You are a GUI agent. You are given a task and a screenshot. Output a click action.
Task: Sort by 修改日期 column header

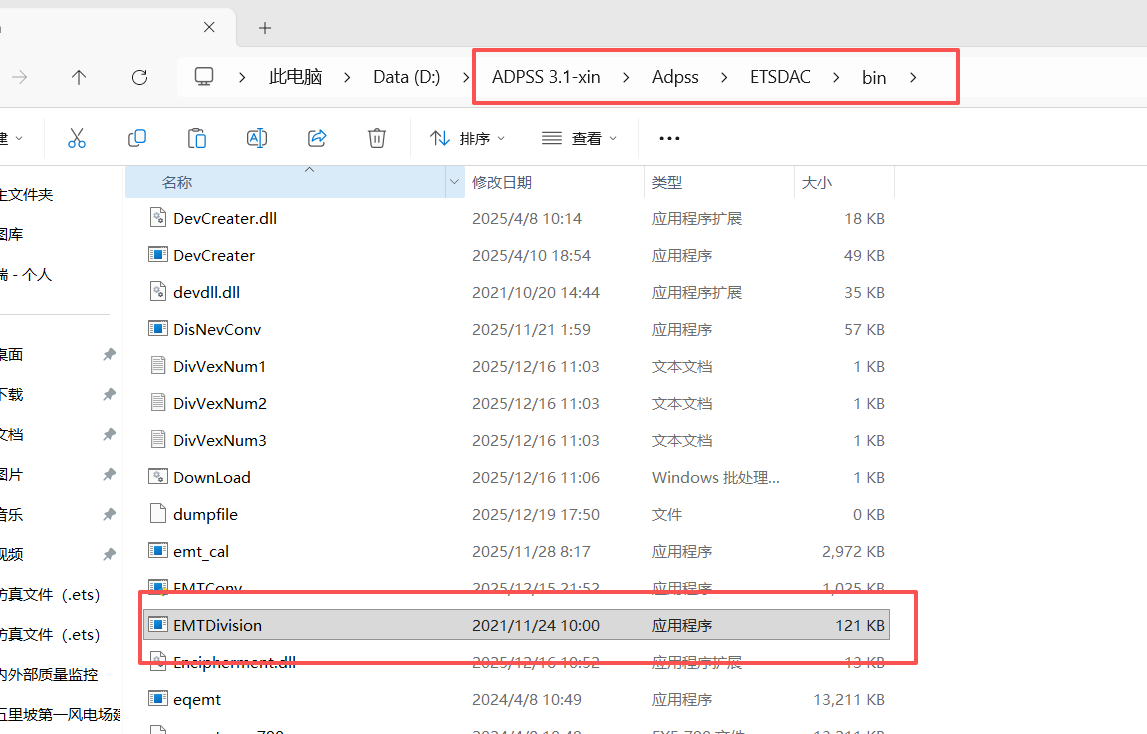(x=502, y=182)
